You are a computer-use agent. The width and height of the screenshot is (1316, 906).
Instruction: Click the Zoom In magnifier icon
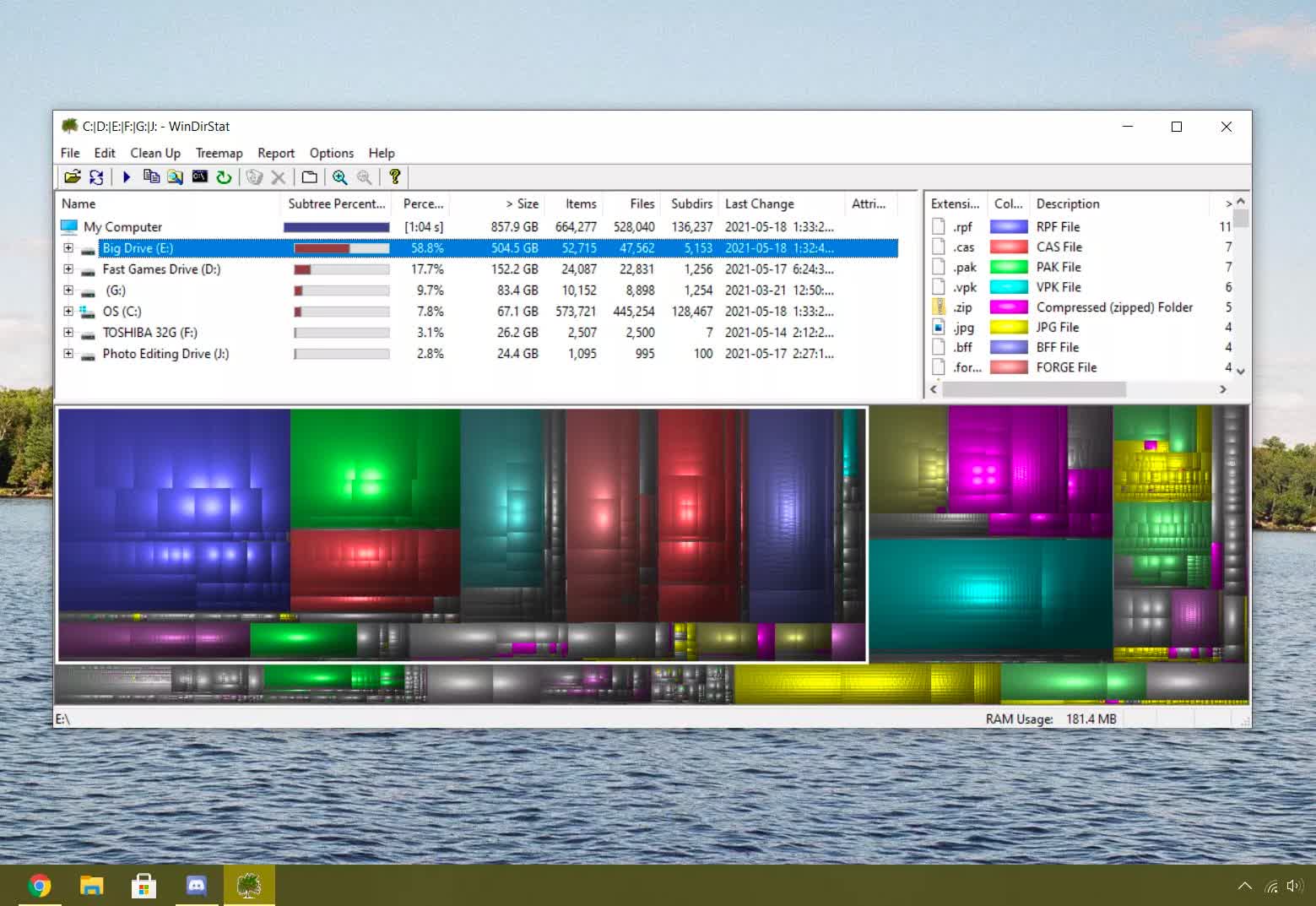click(x=339, y=177)
